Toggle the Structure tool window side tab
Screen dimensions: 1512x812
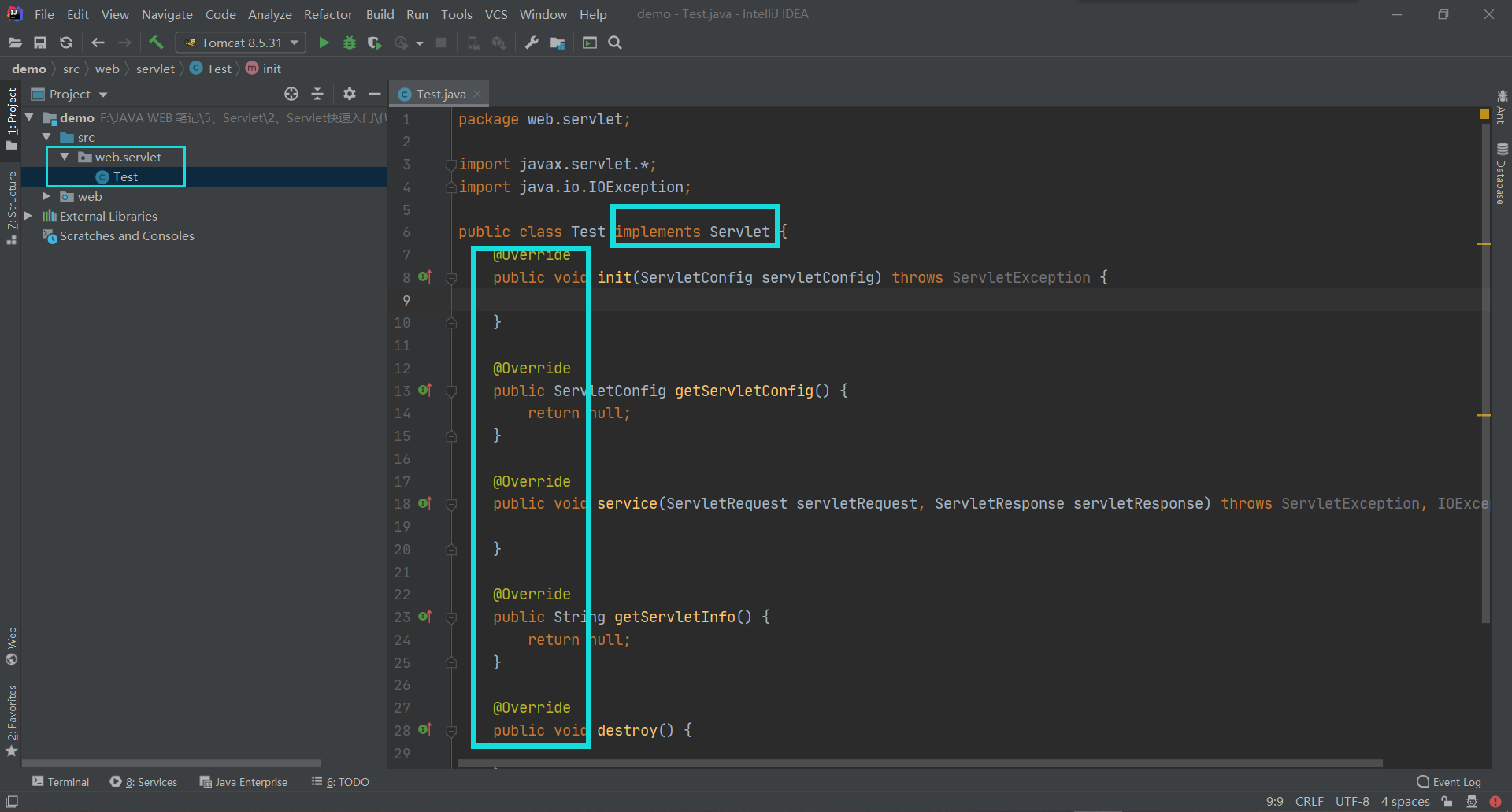click(12, 207)
